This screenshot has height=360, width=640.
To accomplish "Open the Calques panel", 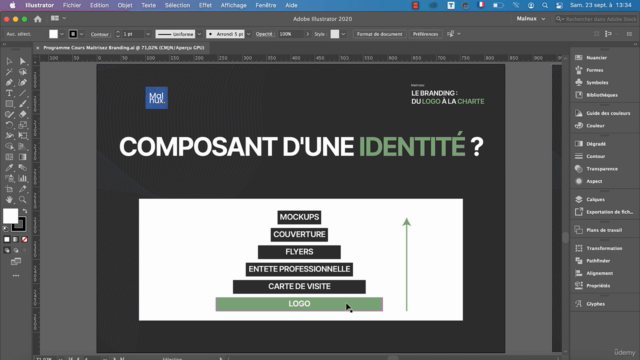I will (x=596, y=200).
